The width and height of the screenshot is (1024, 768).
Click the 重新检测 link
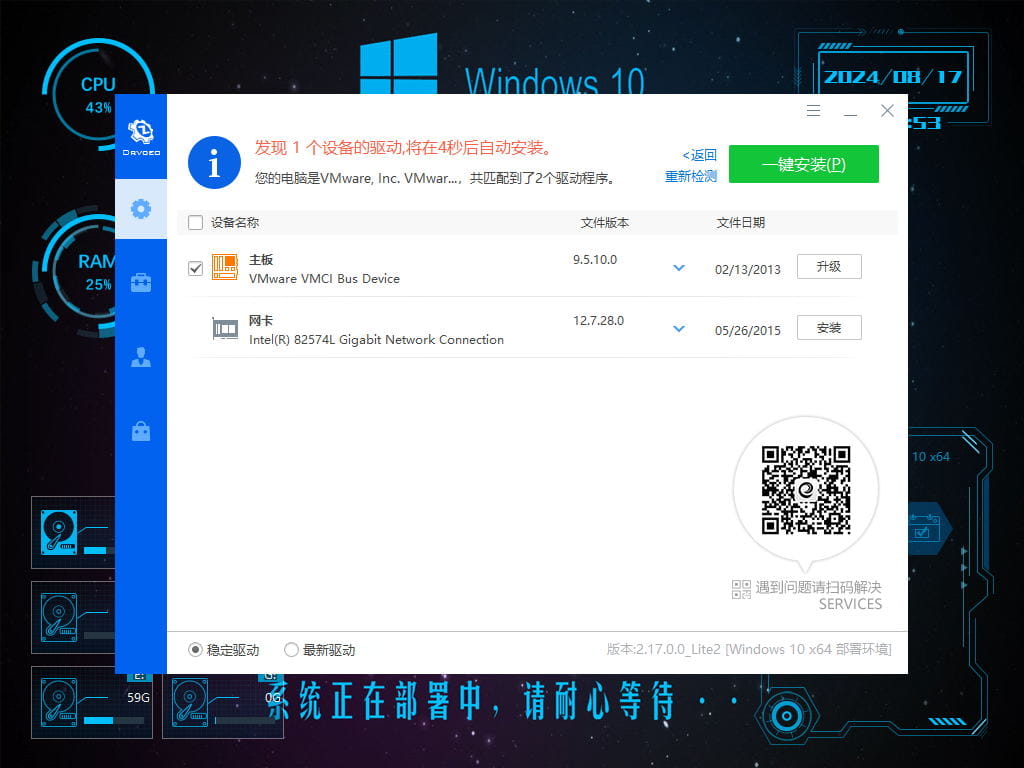pos(691,176)
